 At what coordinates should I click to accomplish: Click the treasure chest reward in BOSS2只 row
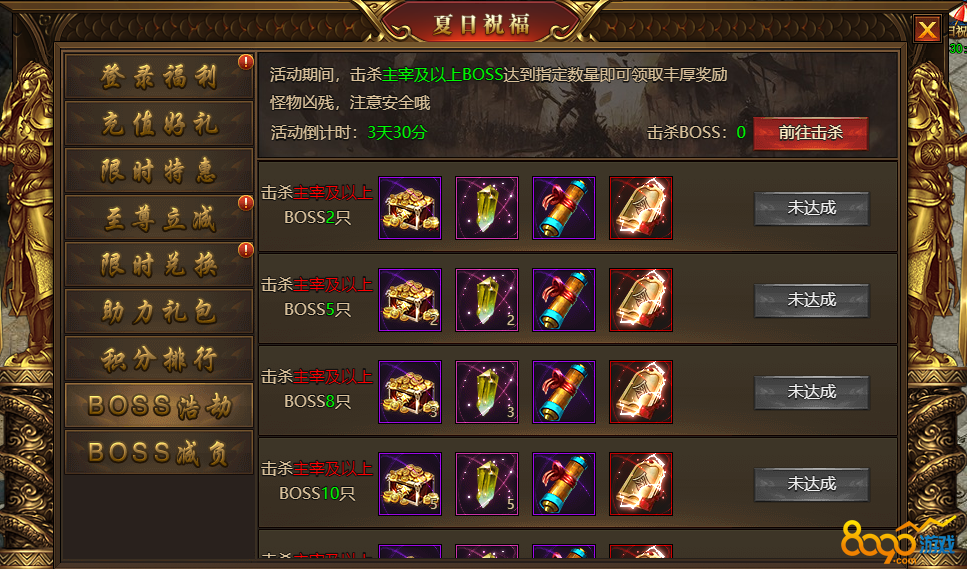click(x=409, y=208)
